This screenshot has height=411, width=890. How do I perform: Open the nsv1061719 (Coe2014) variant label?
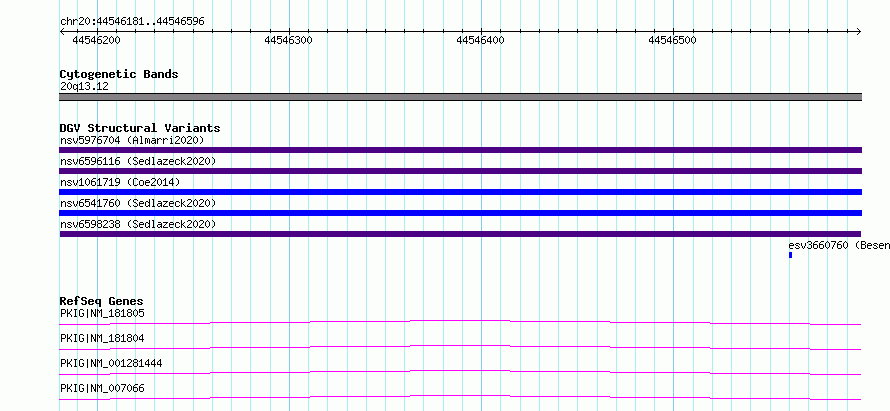120,182
